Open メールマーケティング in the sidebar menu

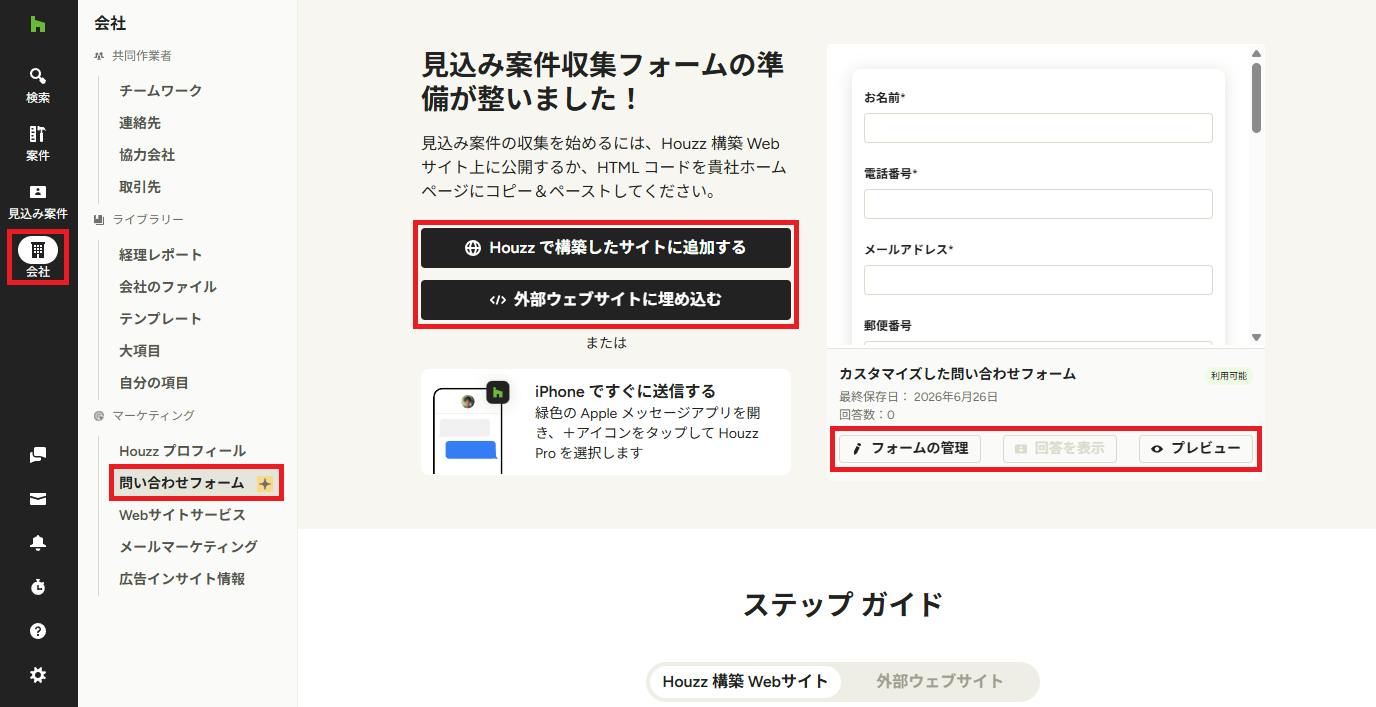click(x=189, y=547)
